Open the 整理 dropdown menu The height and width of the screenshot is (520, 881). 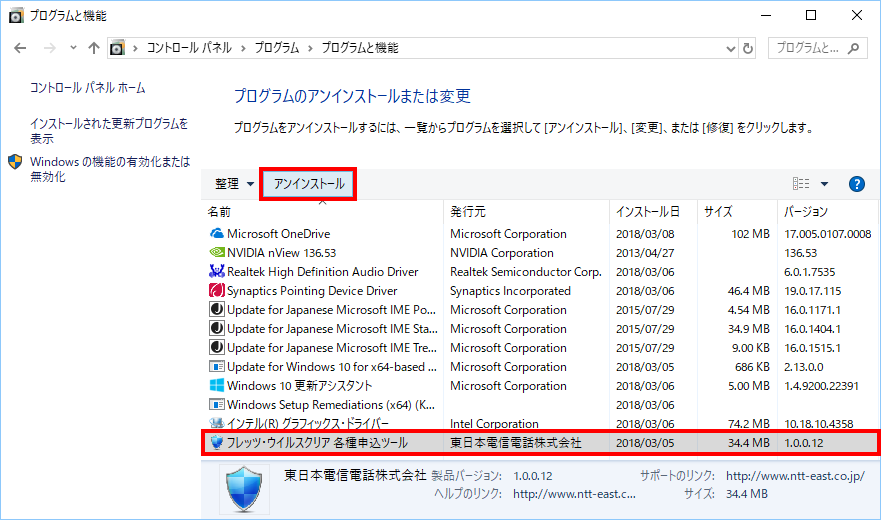coord(234,184)
